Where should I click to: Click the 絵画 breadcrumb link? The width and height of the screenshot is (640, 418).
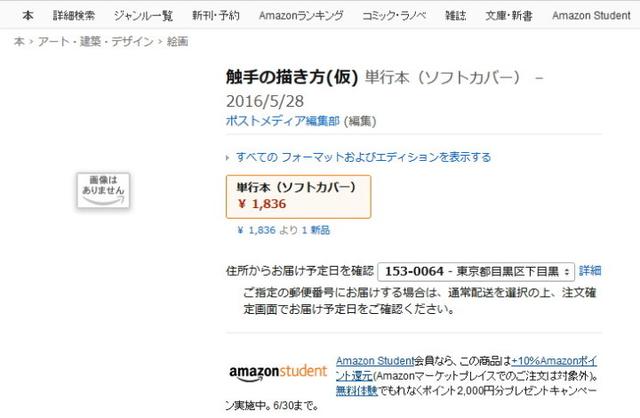[x=175, y=41]
